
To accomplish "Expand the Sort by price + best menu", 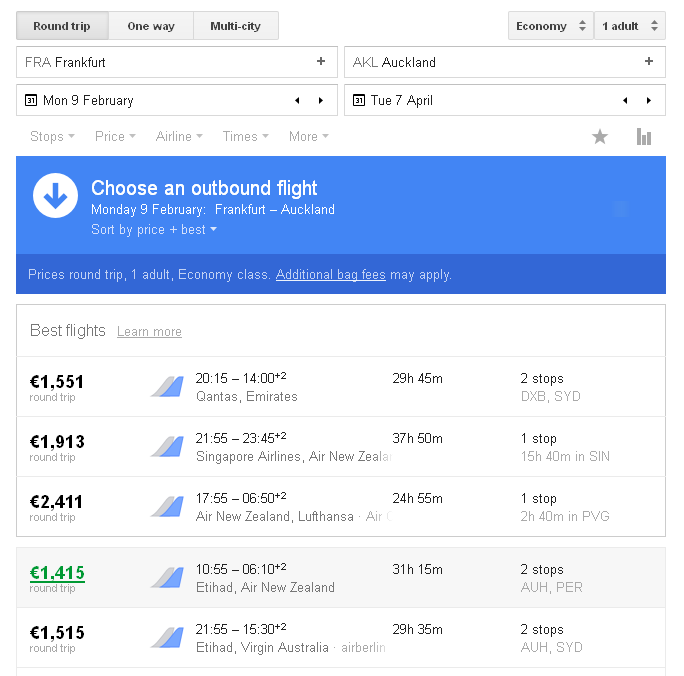I will [154, 230].
